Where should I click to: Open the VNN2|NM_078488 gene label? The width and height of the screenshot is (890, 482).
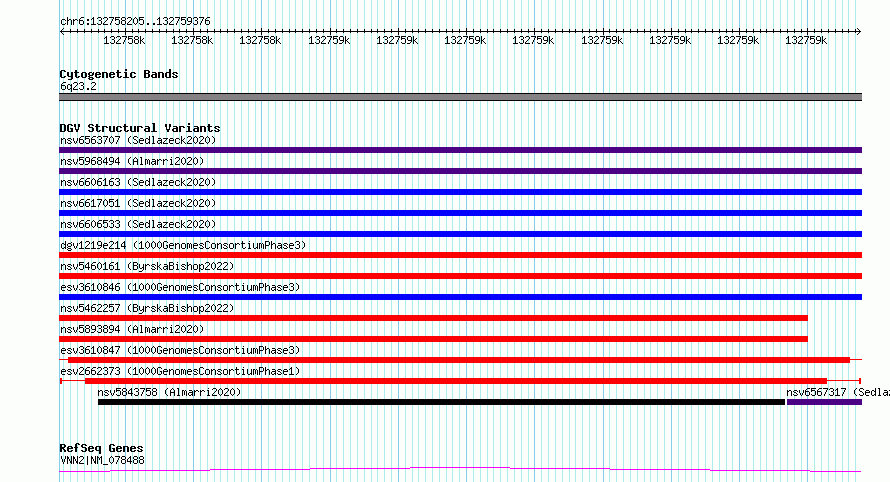point(102,460)
